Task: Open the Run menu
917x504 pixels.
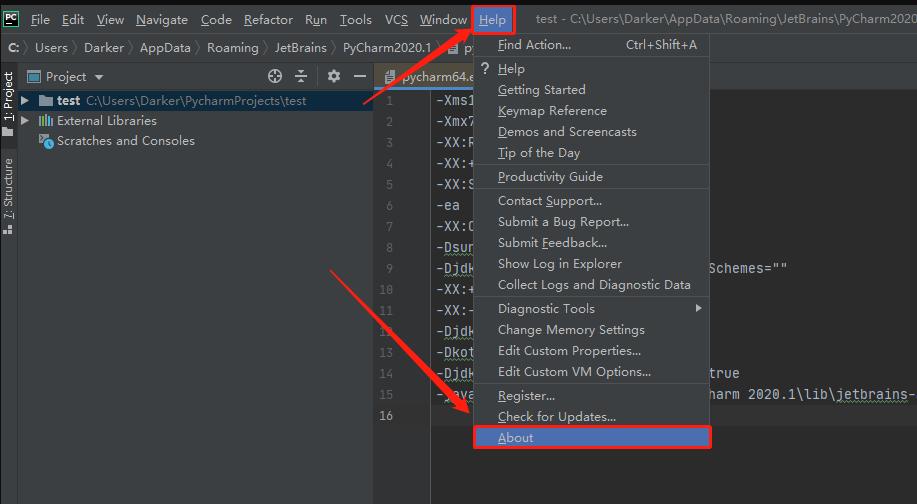Action: coord(316,20)
